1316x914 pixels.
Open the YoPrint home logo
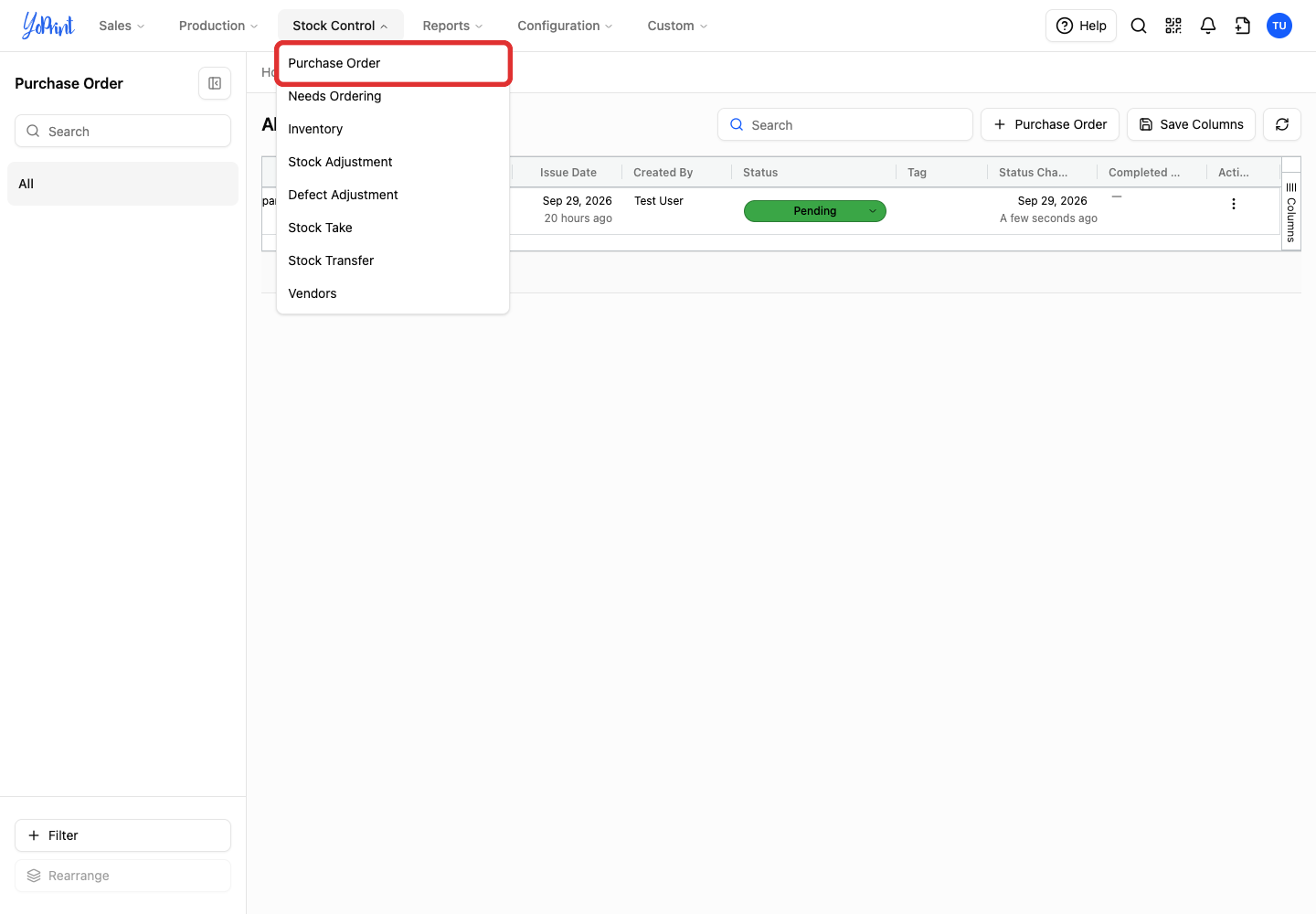click(48, 26)
